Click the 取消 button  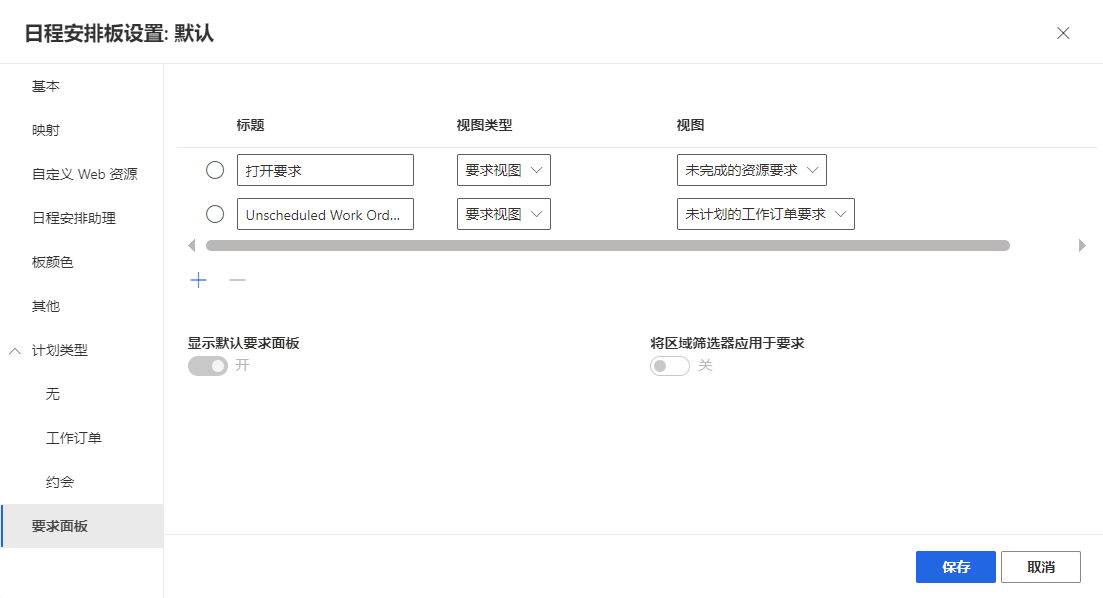tap(1040, 567)
